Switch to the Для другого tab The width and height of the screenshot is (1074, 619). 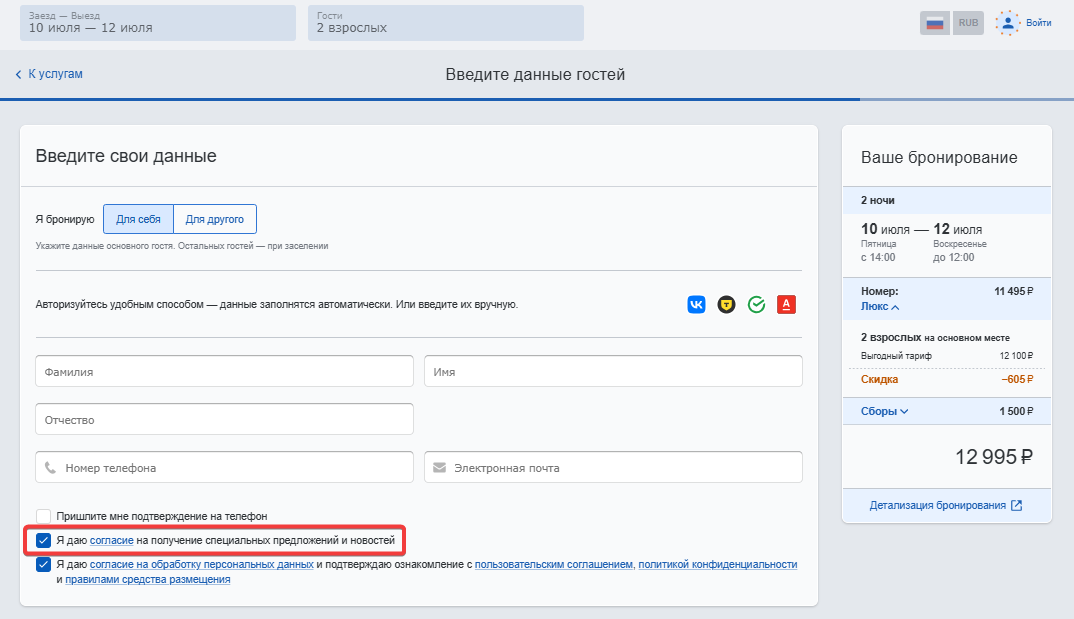coord(215,219)
